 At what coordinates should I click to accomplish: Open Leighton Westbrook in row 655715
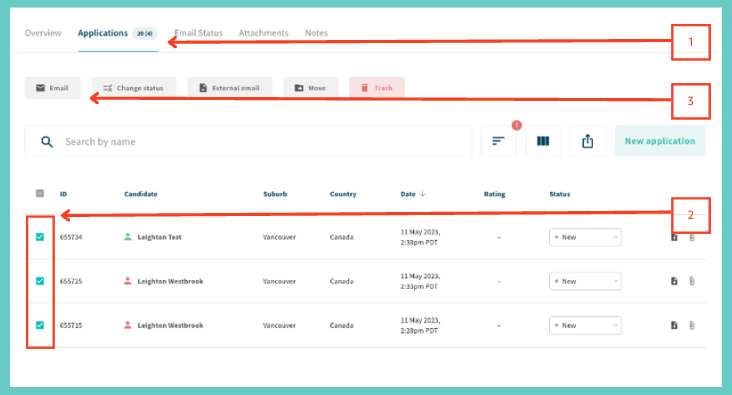pos(170,325)
